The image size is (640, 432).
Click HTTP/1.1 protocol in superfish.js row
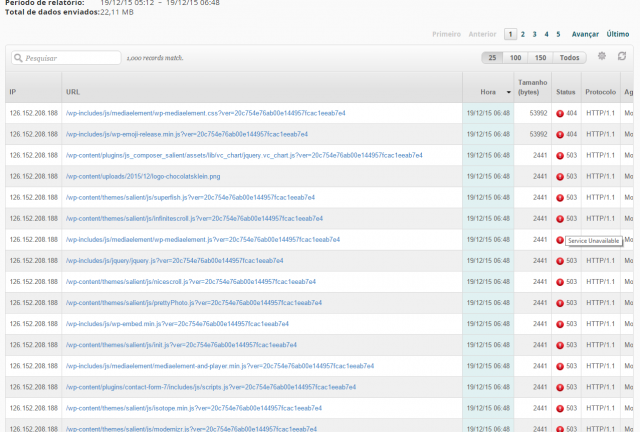(x=600, y=198)
